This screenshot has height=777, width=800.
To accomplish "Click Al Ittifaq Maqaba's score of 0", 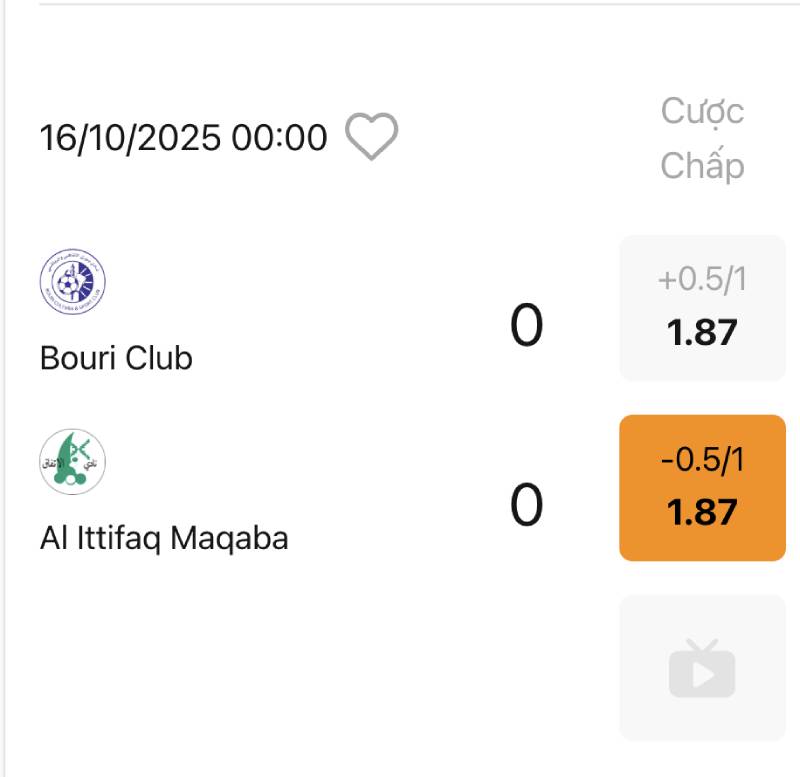I will pos(526,505).
